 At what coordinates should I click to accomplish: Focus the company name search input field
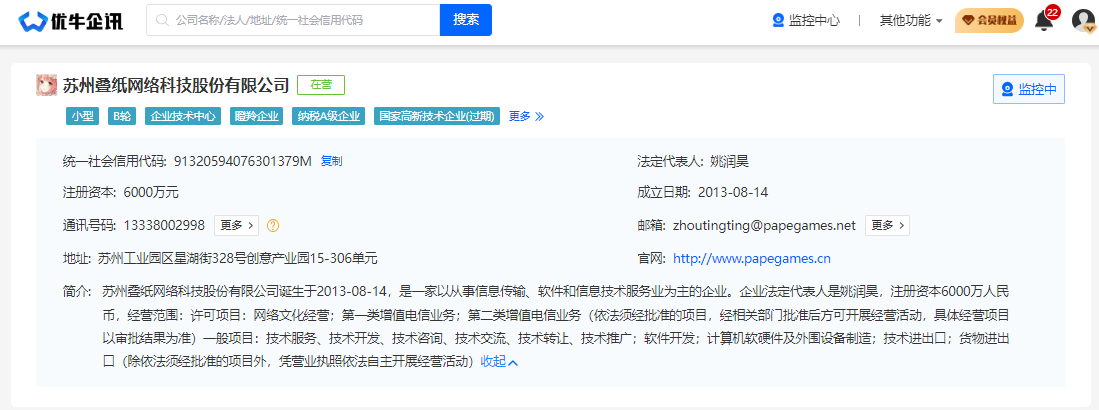293,20
